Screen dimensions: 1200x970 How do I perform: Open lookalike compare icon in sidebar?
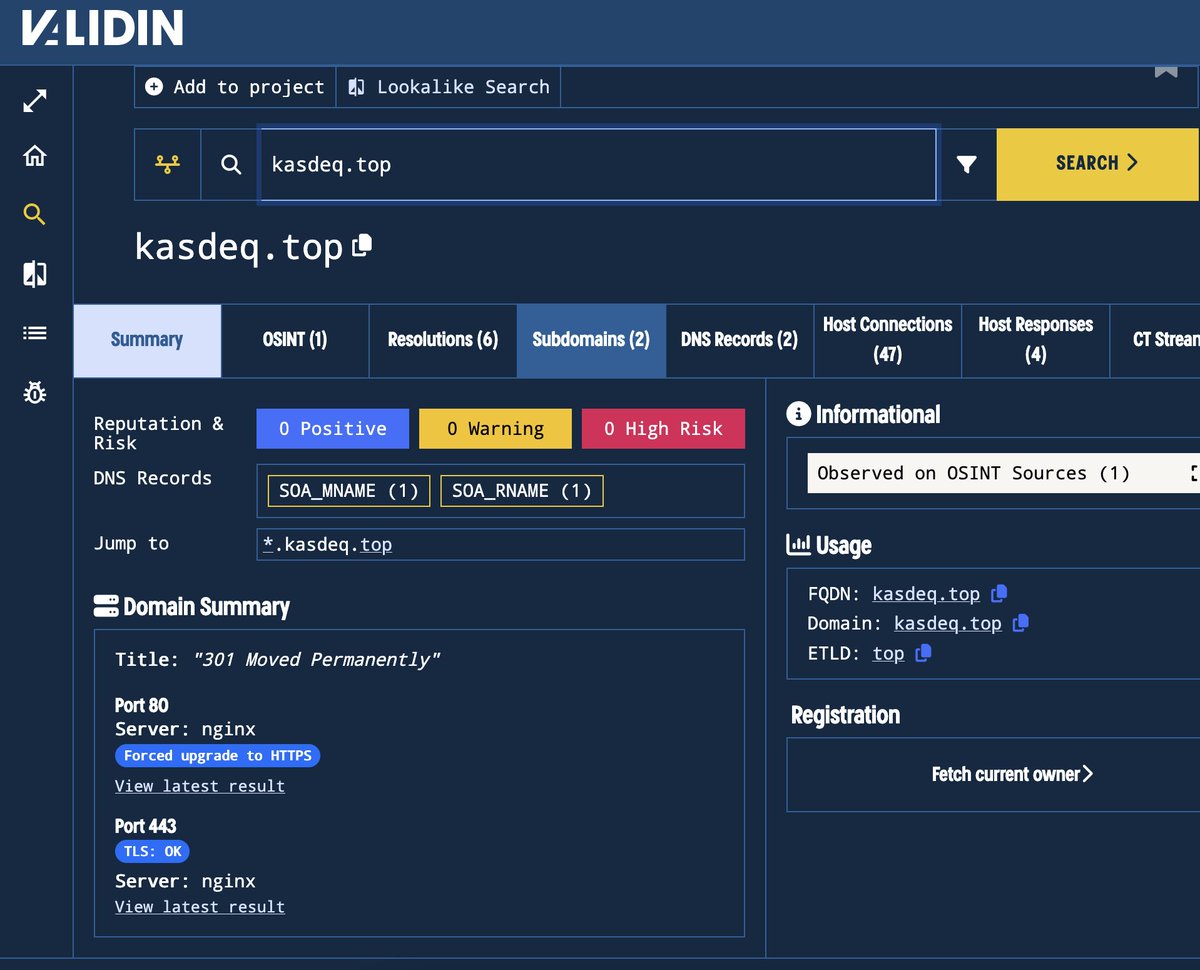tap(35, 274)
